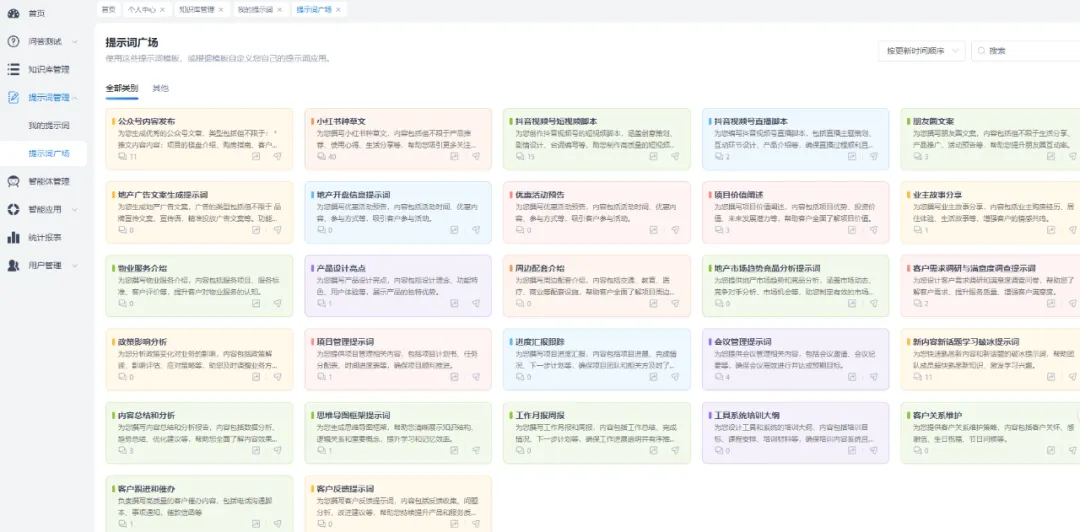Open 提示词广场 in the sidebar

click(x=47, y=154)
